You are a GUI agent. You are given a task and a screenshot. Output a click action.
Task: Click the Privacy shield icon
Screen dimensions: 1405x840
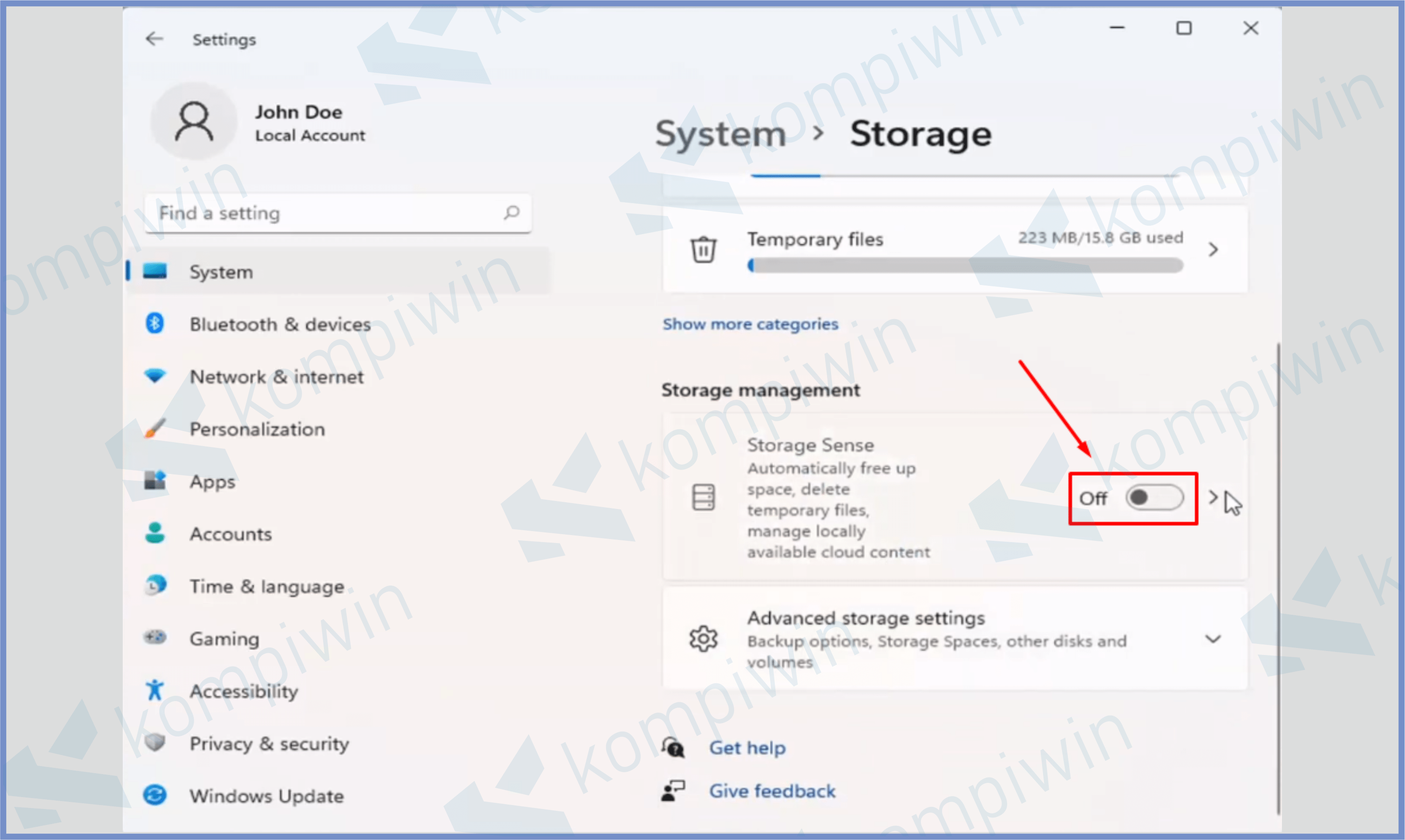154,742
